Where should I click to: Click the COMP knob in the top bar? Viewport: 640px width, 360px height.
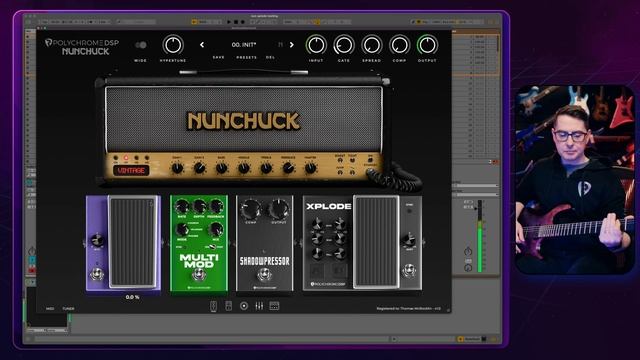pyautogui.click(x=399, y=45)
